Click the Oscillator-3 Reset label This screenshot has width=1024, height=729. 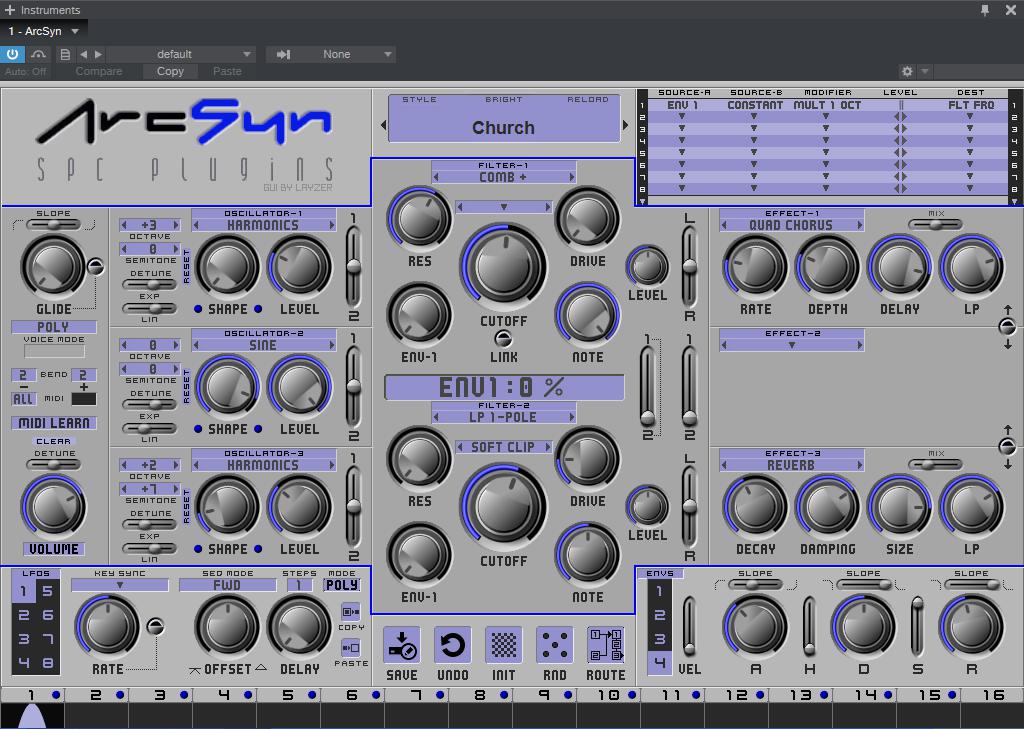pos(186,506)
